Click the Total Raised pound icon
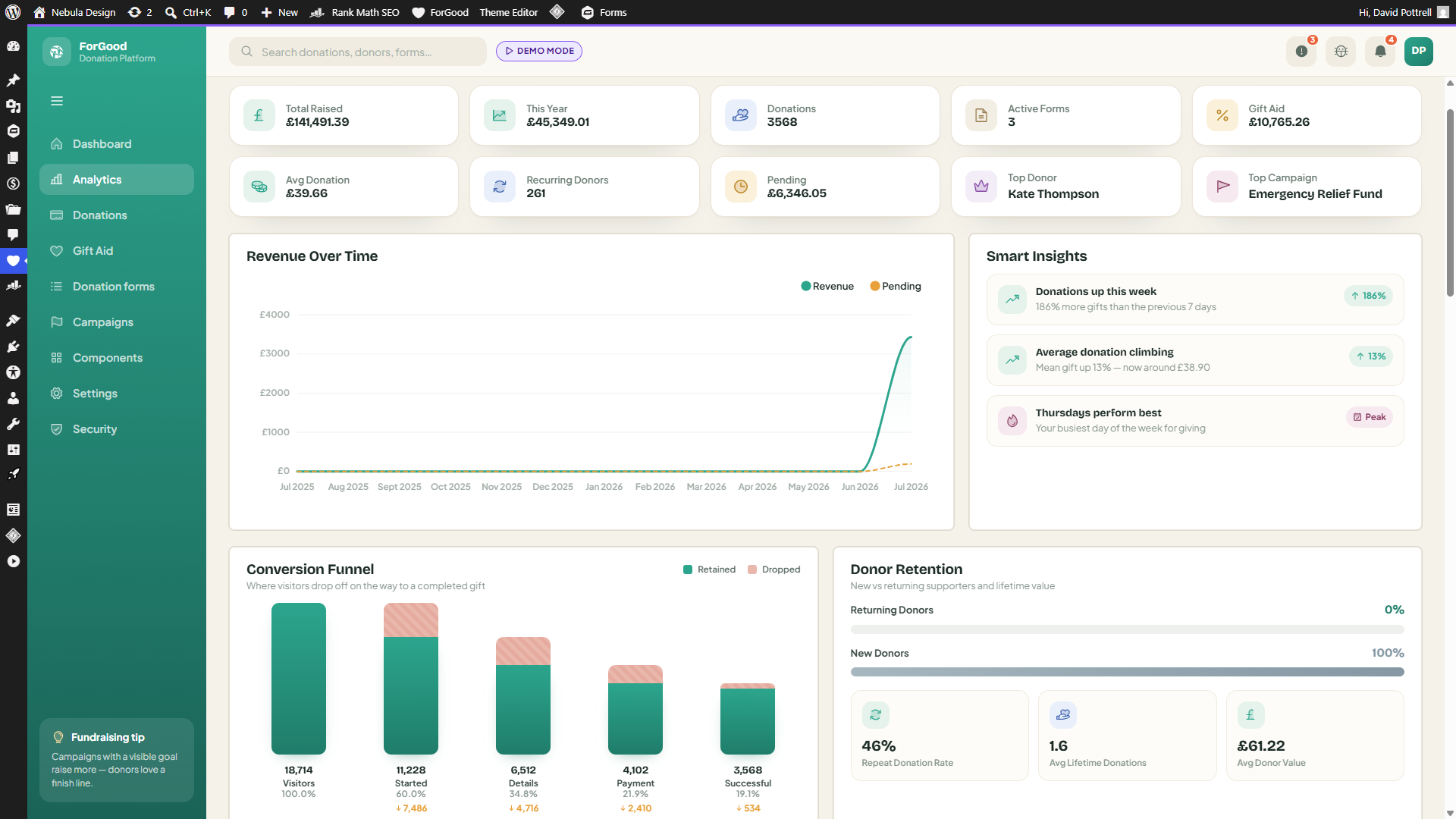The height and width of the screenshot is (819, 1456). click(259, 115)
